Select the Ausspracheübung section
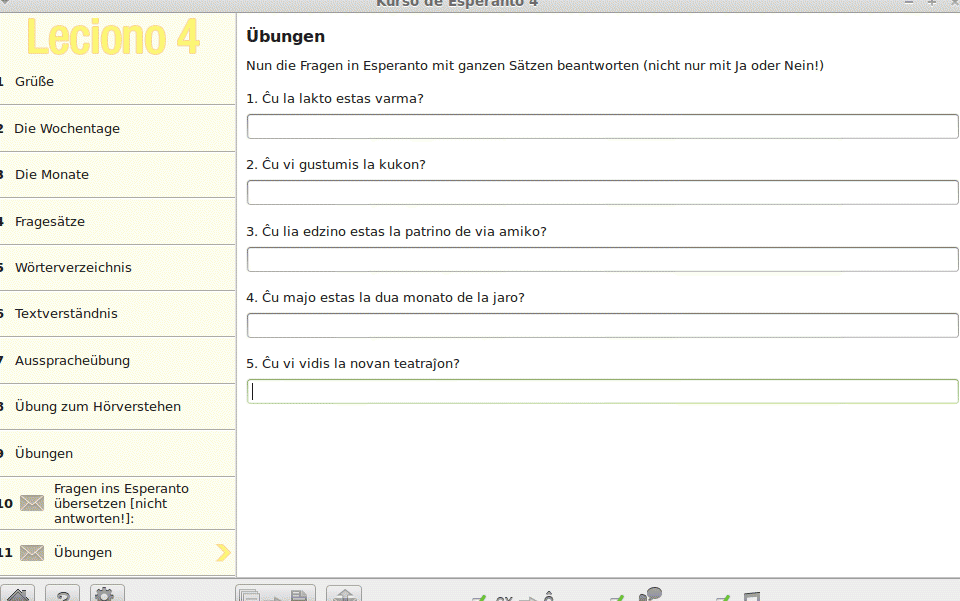The image size is (960, 601). click(x=72, y=361)
